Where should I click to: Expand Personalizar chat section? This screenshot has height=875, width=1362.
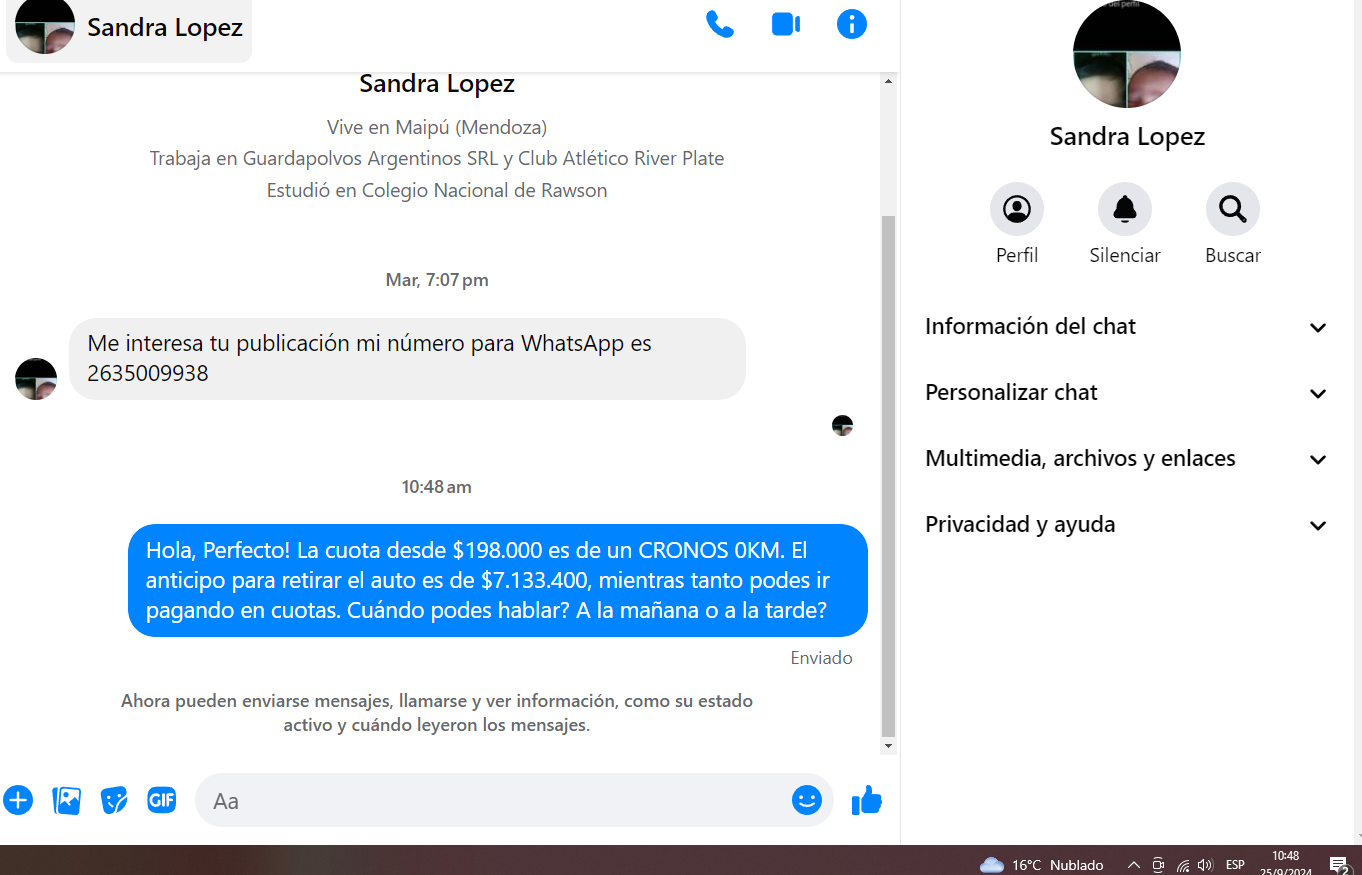pos(1126,393)
